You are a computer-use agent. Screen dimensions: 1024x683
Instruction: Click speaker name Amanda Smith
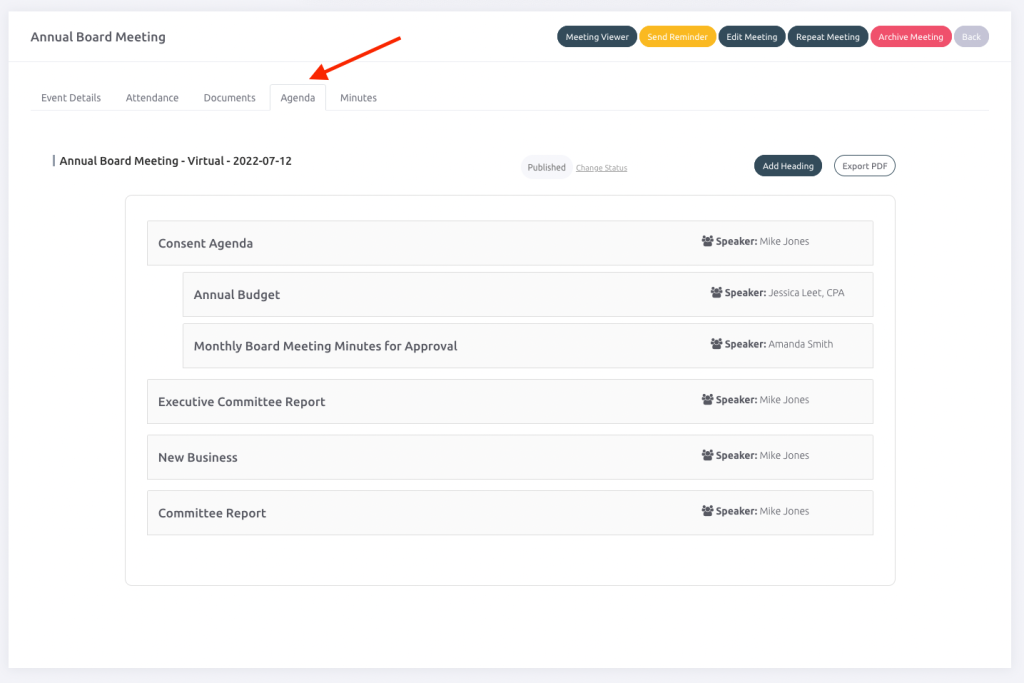[801, 344]
